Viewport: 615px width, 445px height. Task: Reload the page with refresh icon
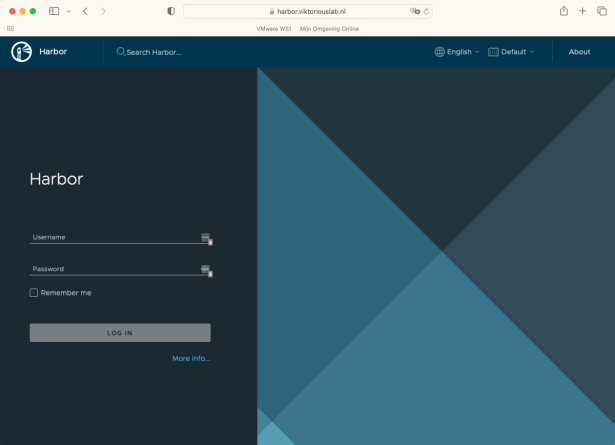[426, 11]
